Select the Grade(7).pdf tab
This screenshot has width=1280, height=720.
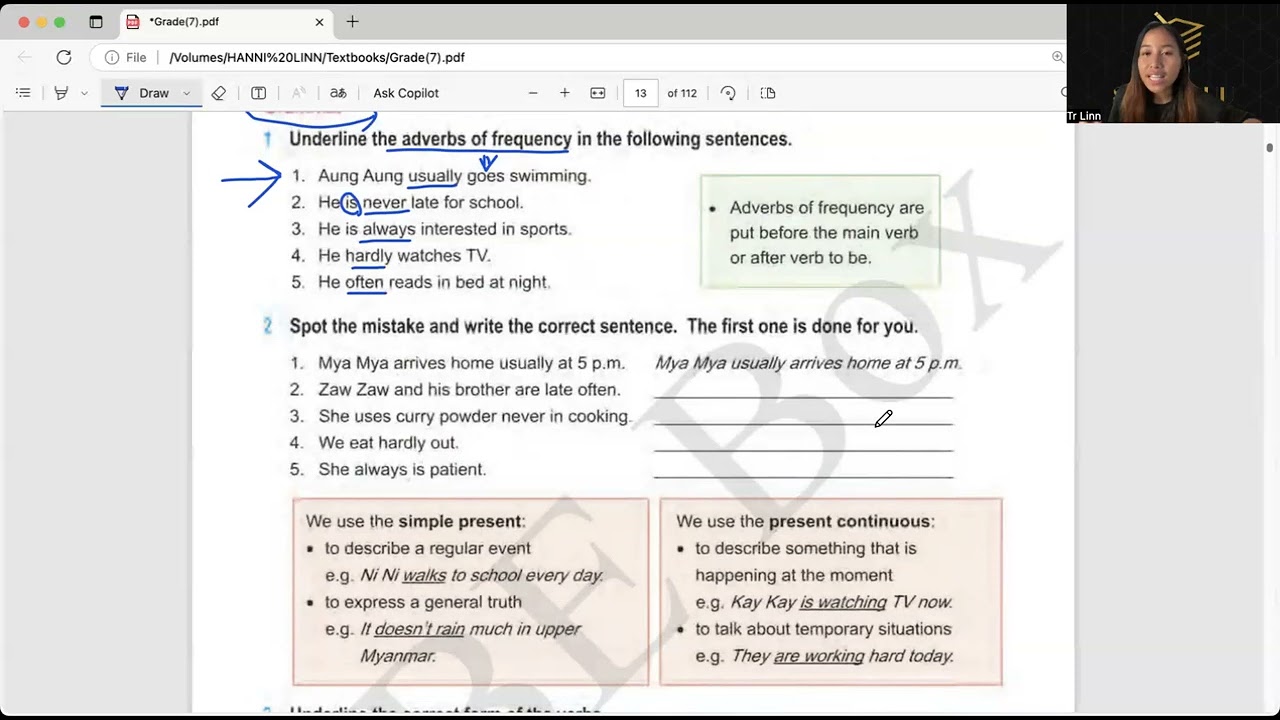[227, 22]
